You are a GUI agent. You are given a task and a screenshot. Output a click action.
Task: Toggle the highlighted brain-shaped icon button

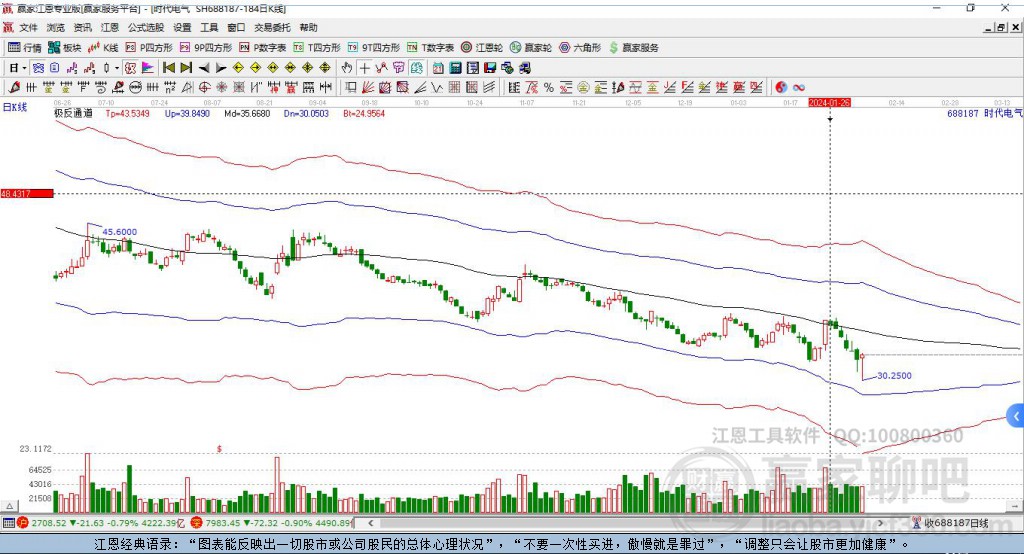[x=416, y=68]
